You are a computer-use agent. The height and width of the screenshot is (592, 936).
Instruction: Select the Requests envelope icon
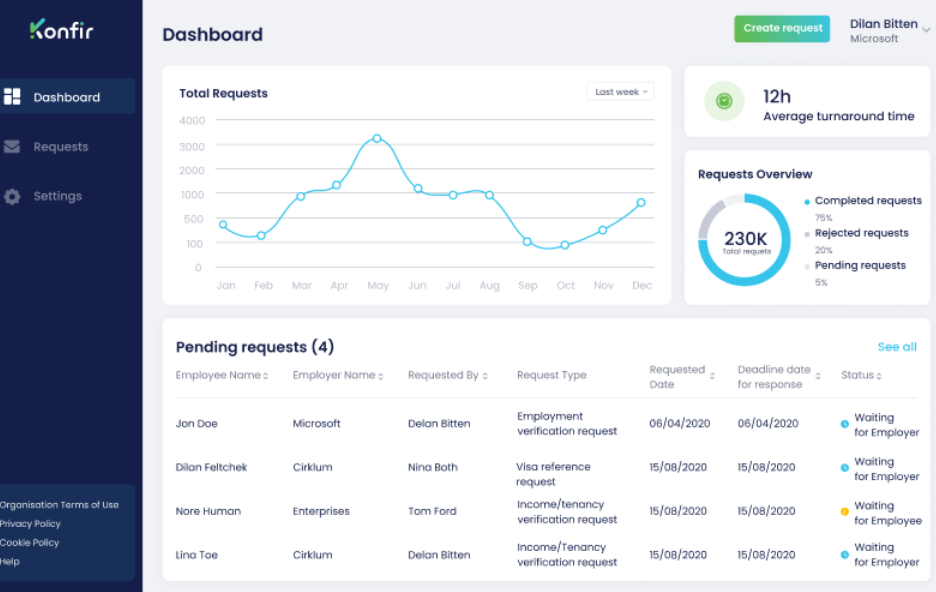point(12,146)
